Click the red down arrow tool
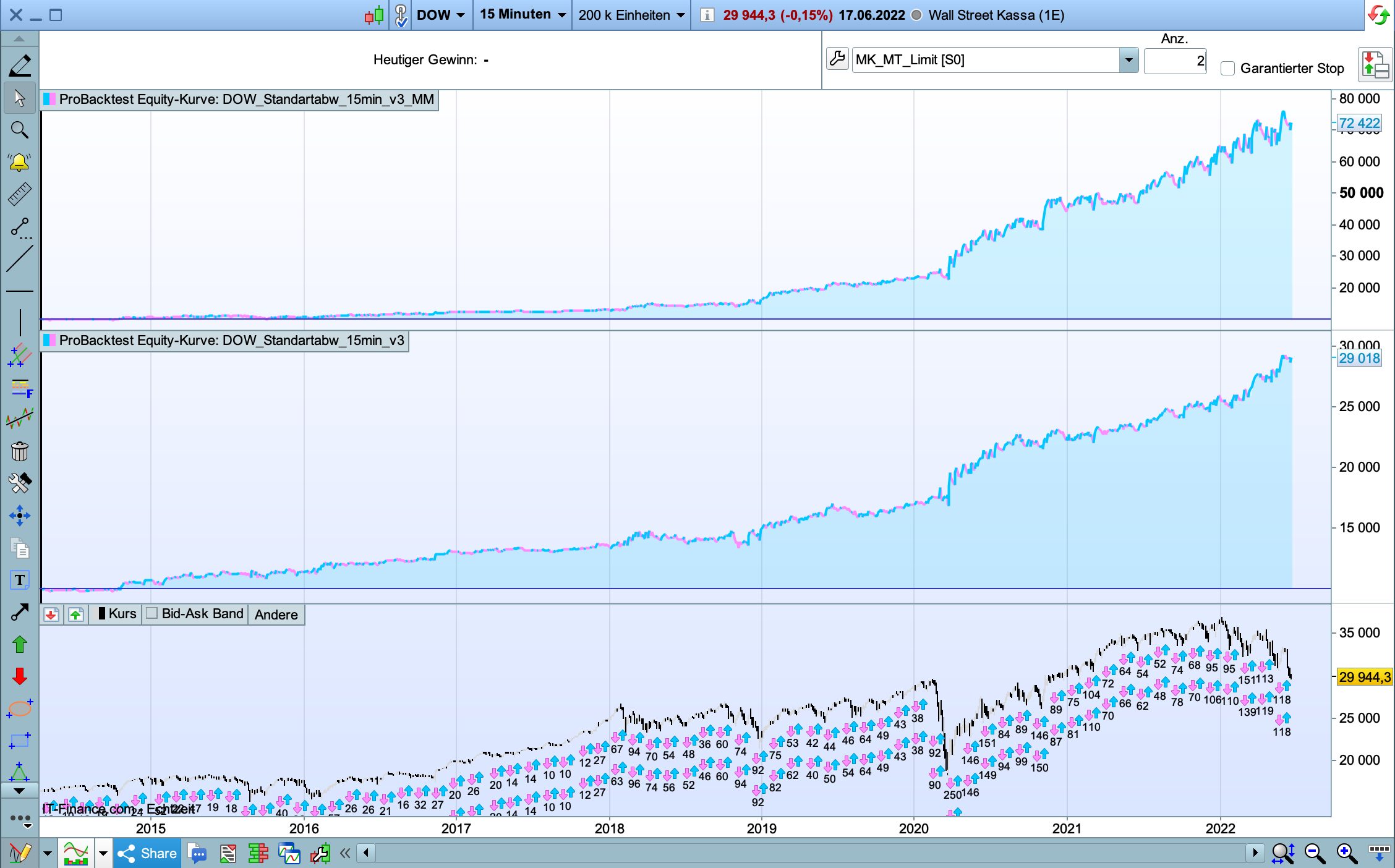Viewport: 1395px width, 868px height. coord(19,676)
